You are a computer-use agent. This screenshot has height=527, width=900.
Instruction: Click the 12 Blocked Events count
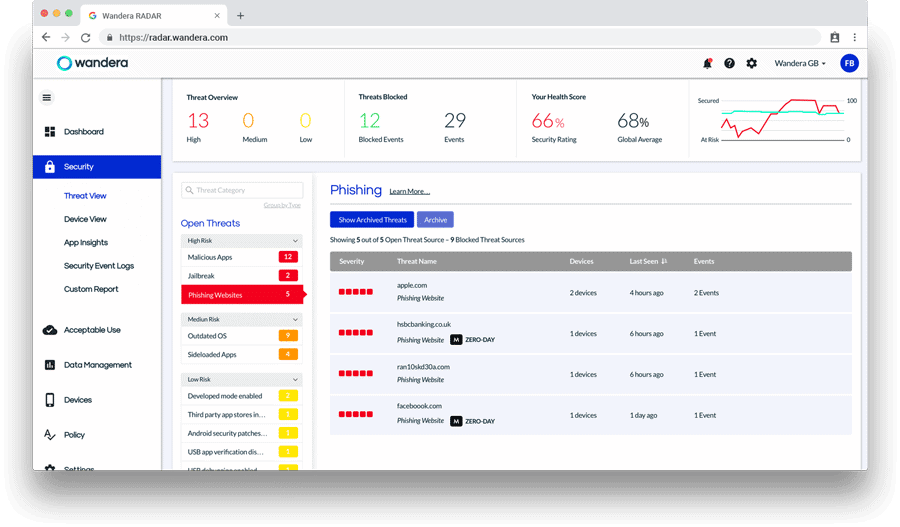pos(370,121)
